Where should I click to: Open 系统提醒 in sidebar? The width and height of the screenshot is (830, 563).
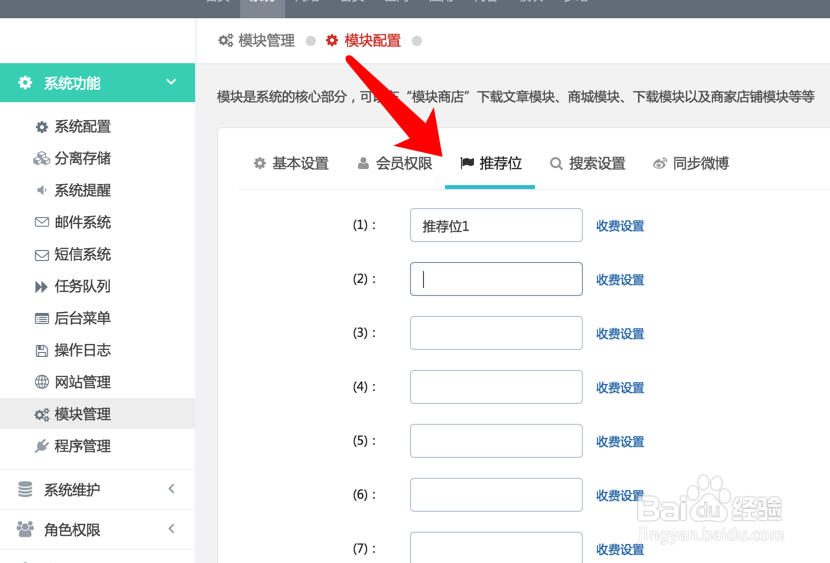83,190
